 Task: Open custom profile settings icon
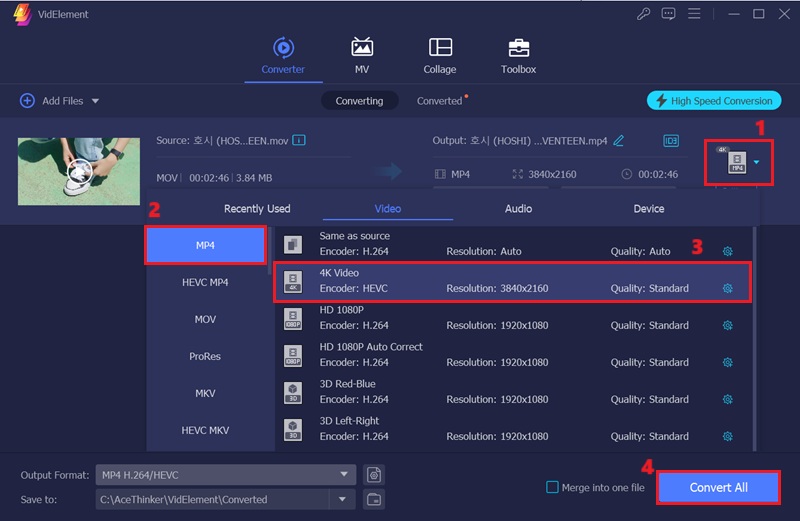(x=374, y=475)
